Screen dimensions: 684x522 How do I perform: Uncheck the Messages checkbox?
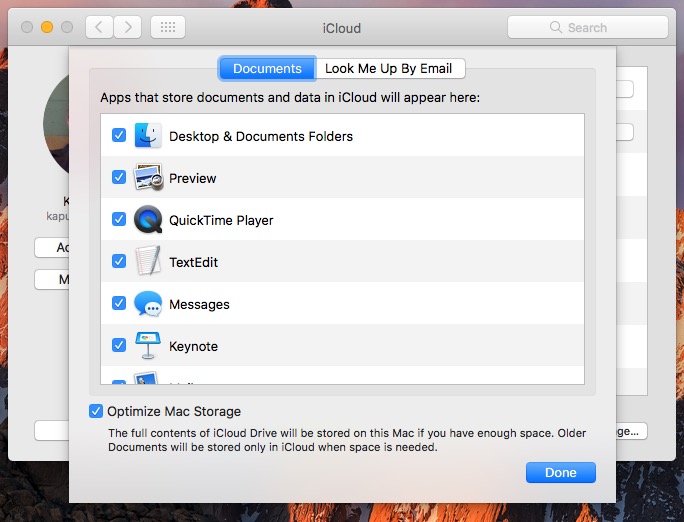119,303
